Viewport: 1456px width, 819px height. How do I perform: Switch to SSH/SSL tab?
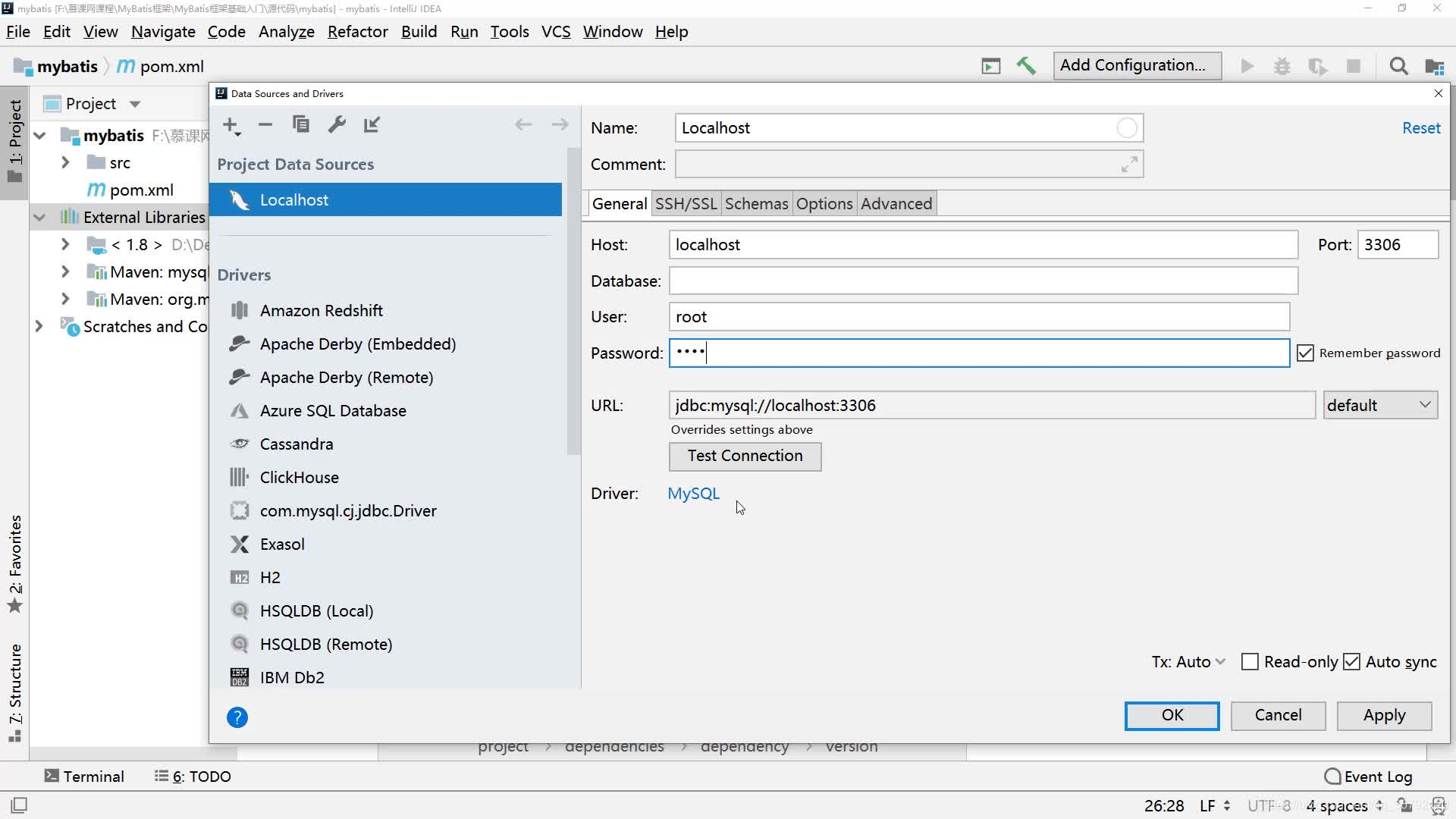click(x=687, y=203)
